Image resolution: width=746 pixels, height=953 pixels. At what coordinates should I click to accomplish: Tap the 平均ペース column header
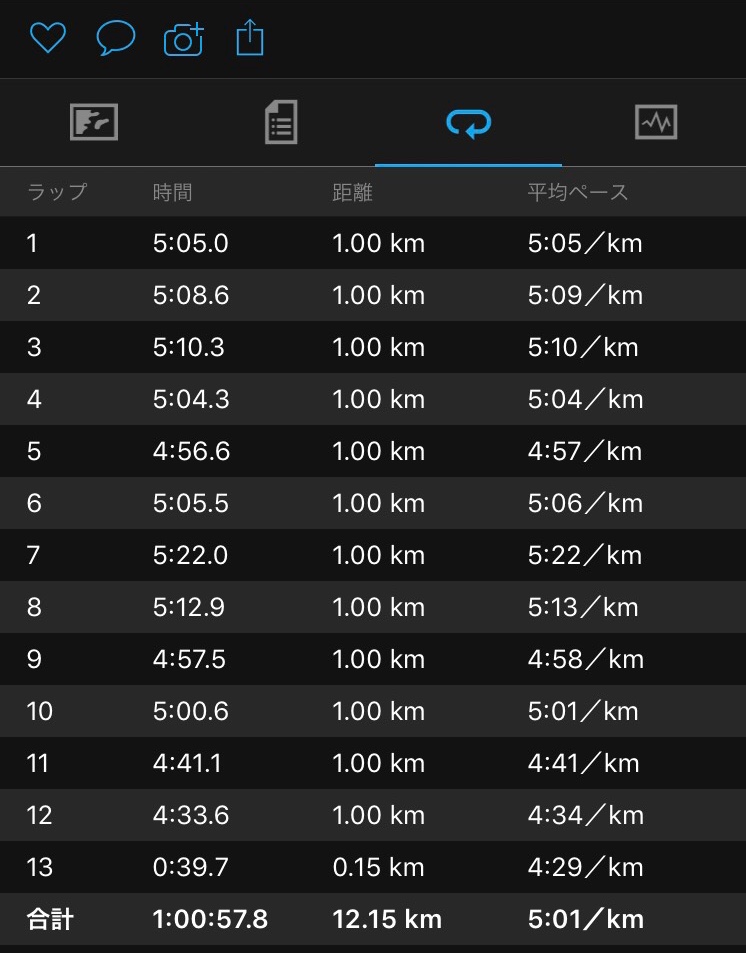(578, 192)
